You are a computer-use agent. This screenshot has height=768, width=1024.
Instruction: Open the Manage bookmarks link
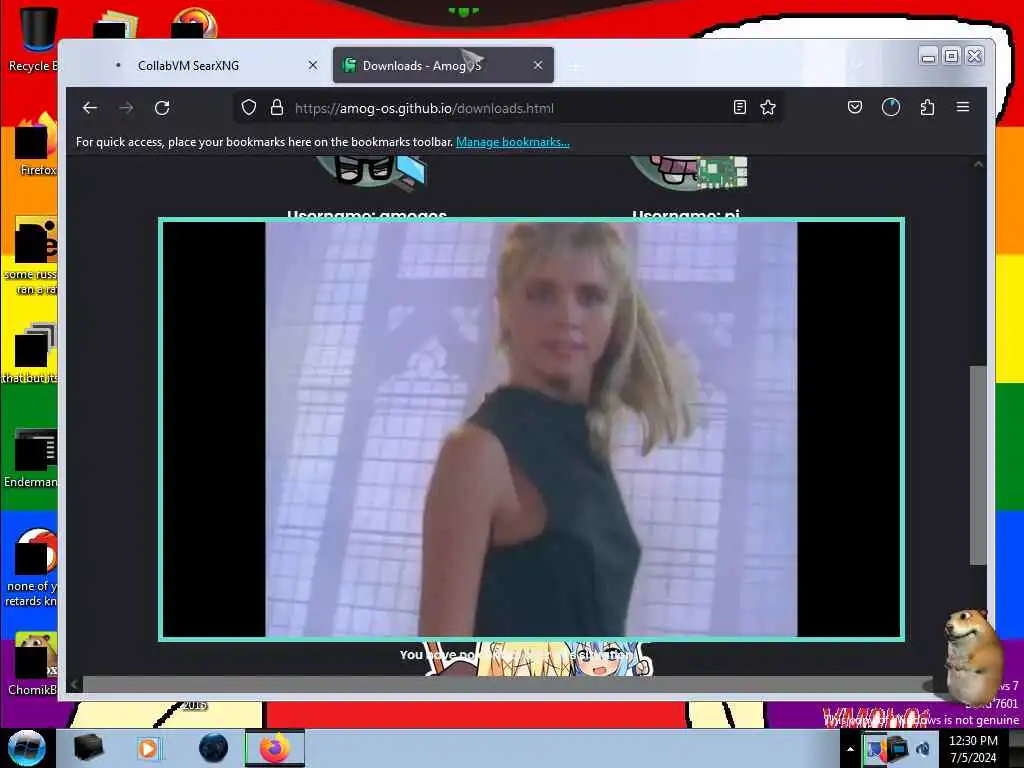click(513, 142)
